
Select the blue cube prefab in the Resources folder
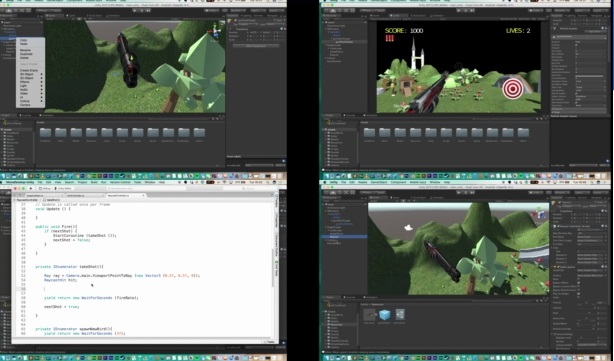pos(385,314)
